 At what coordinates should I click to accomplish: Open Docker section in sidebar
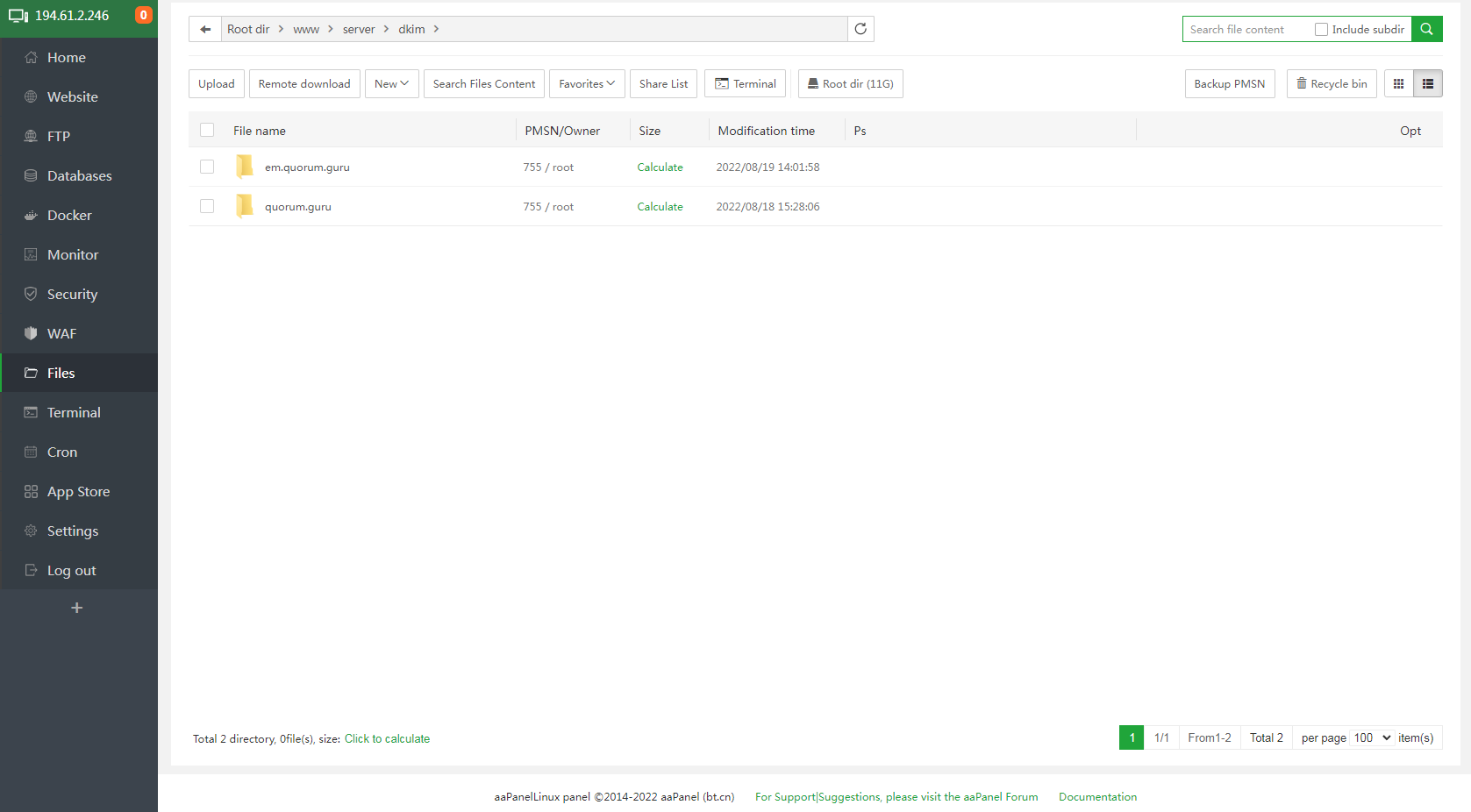[x=79, y=215]
